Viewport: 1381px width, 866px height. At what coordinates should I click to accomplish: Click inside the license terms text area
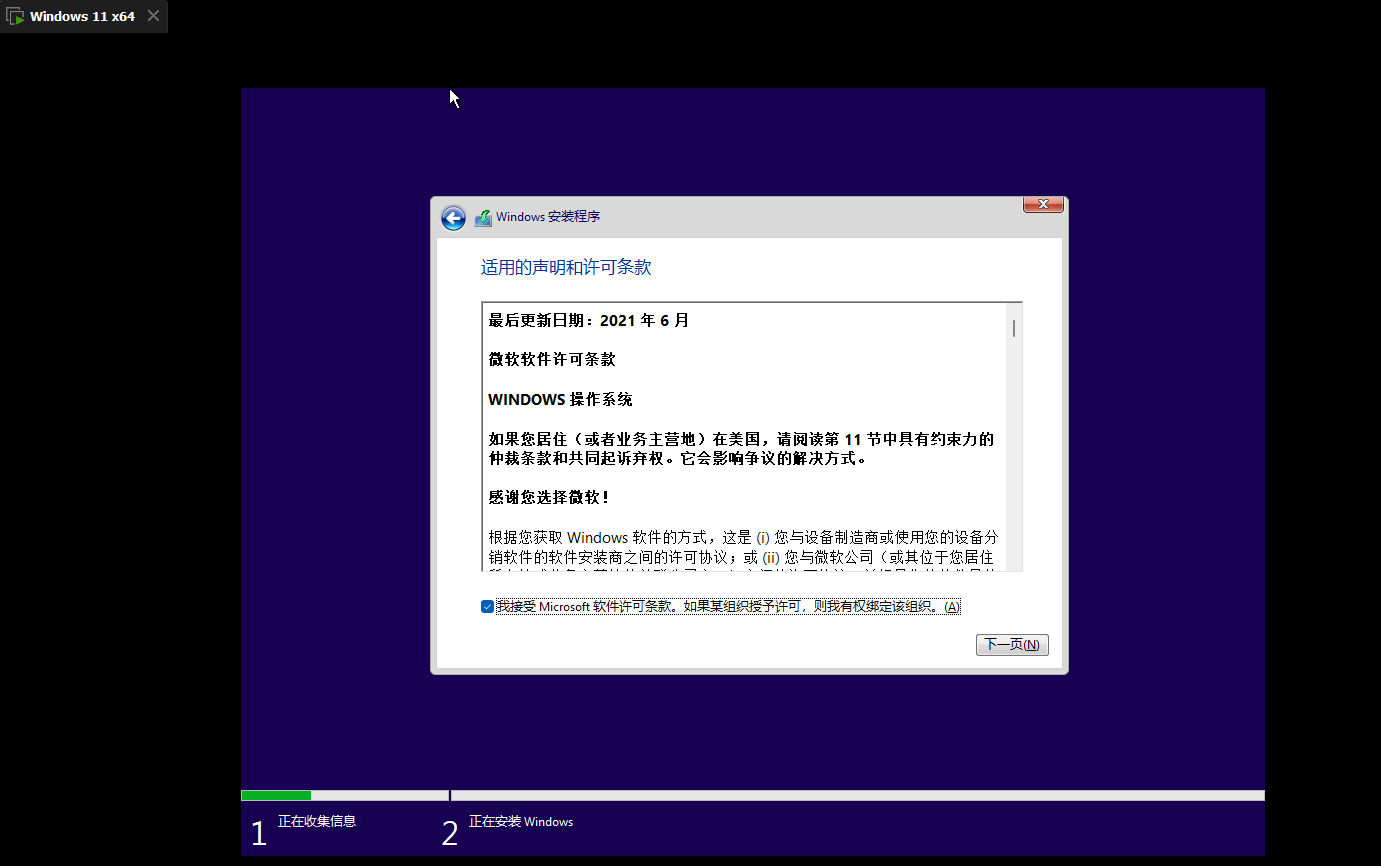click(740, 440)
